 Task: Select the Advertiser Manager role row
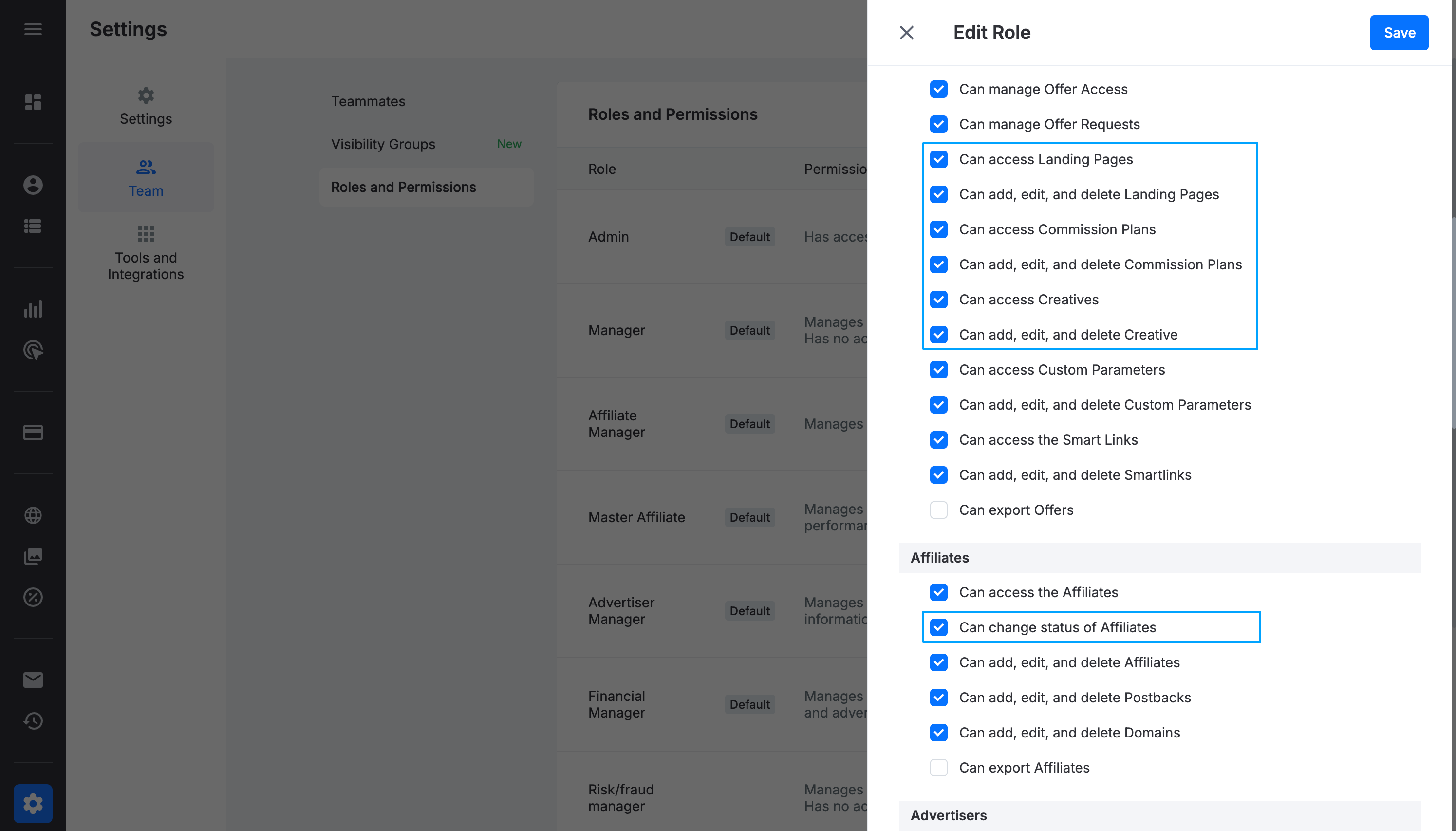(x=712, y=611)
